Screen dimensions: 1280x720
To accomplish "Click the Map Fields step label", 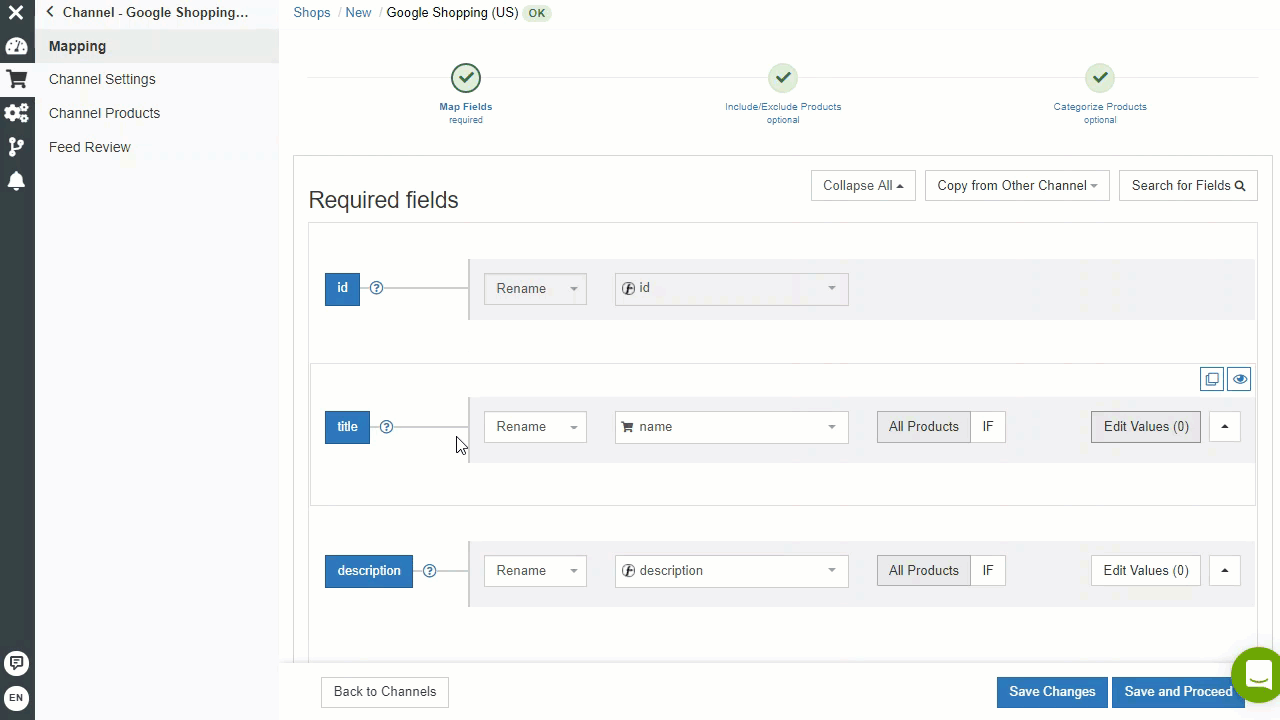I will pos(466,107).
